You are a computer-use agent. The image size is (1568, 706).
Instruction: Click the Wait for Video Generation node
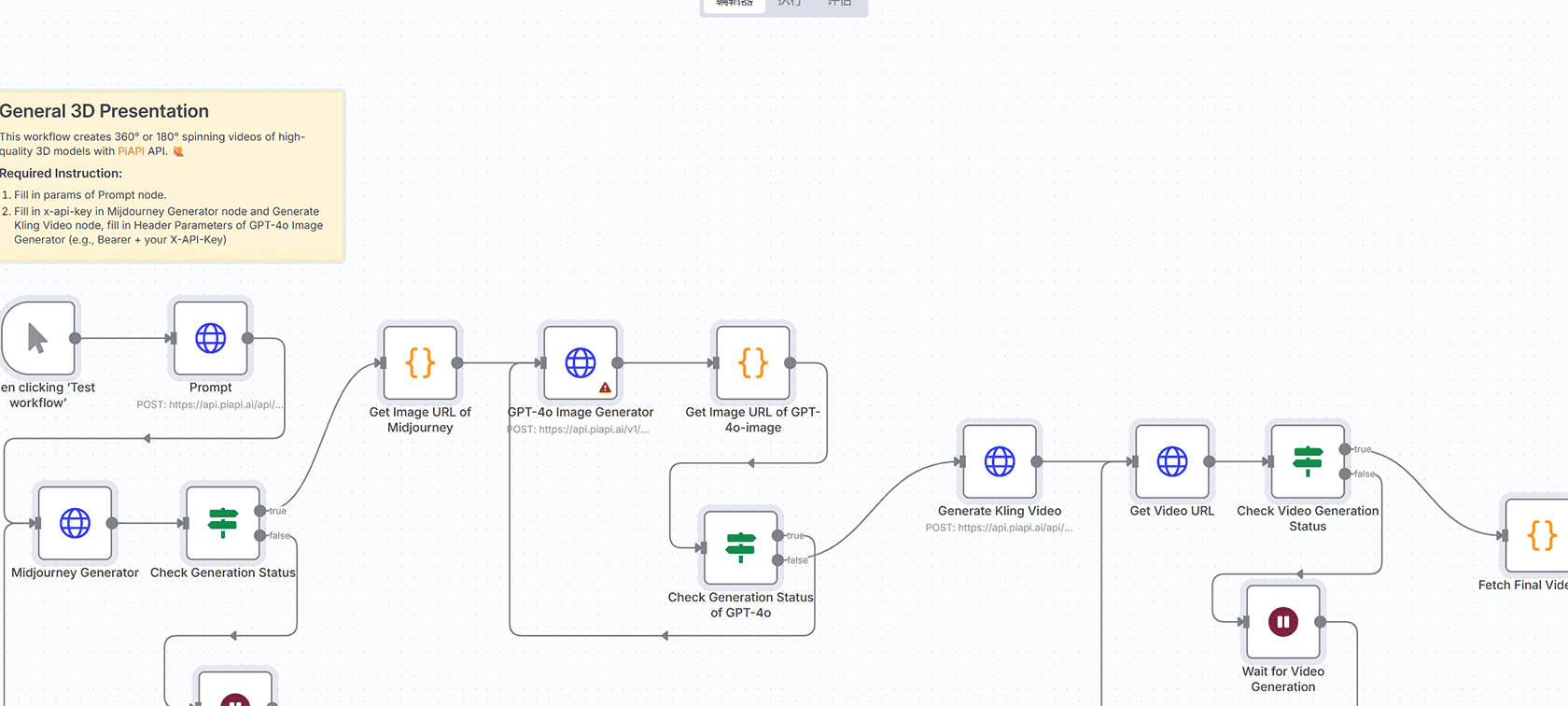pyautogui.click(x=1282, y=622)
